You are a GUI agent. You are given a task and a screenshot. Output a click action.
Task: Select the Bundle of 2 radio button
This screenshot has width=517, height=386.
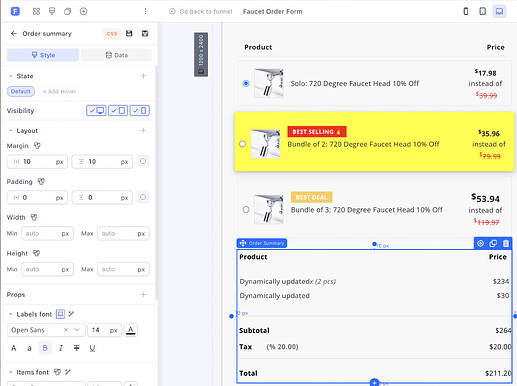coord(243,144)
